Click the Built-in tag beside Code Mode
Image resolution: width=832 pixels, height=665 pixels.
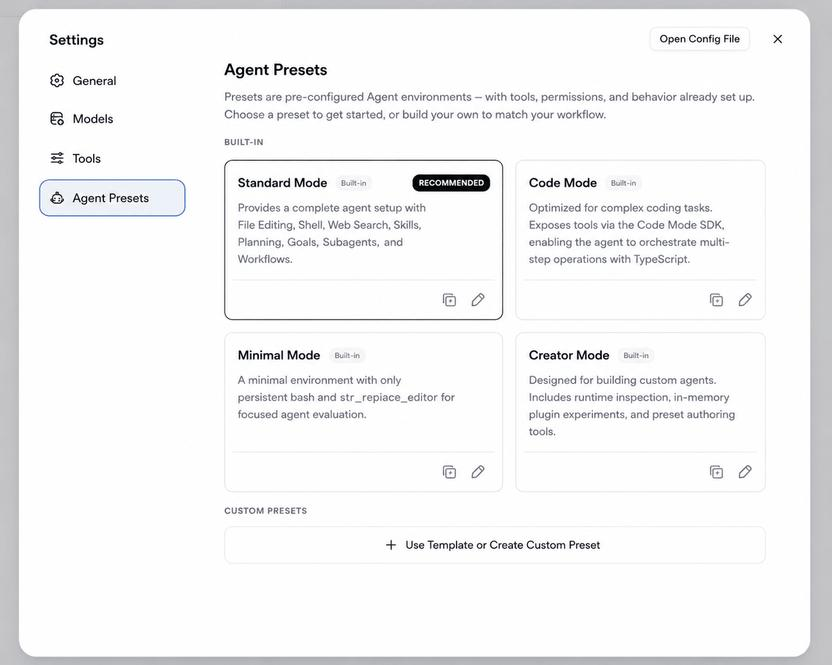[x=623, y=183]
